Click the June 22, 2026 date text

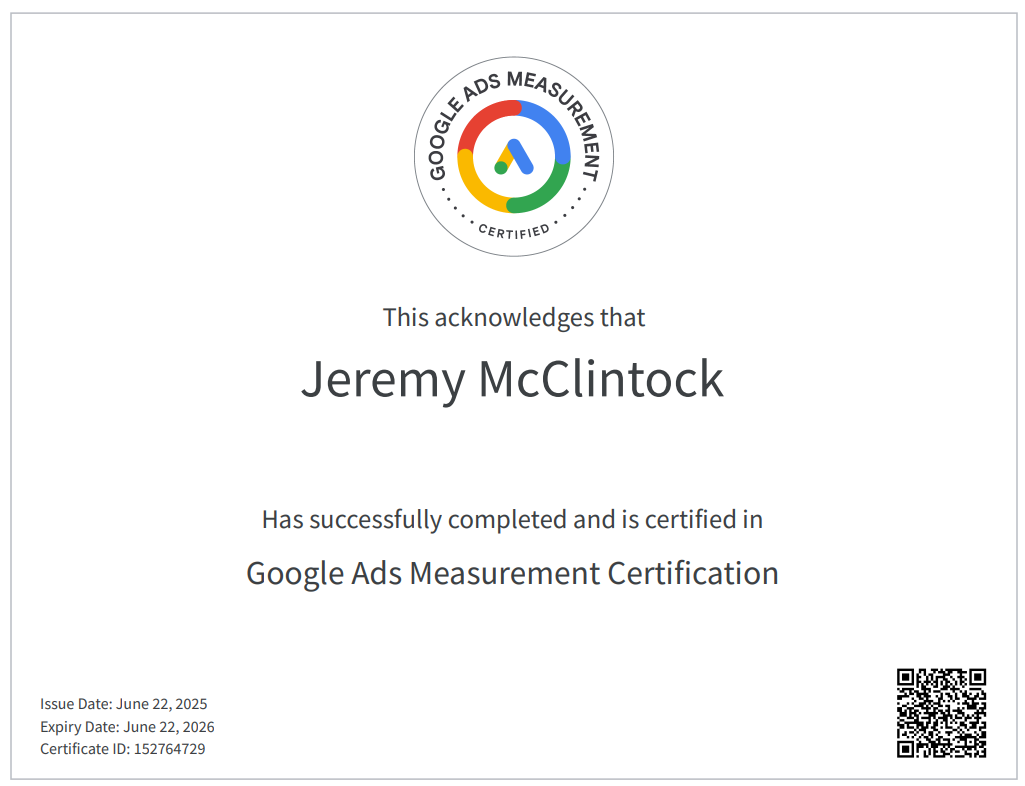pyautogui.click(x=169, y=726)
